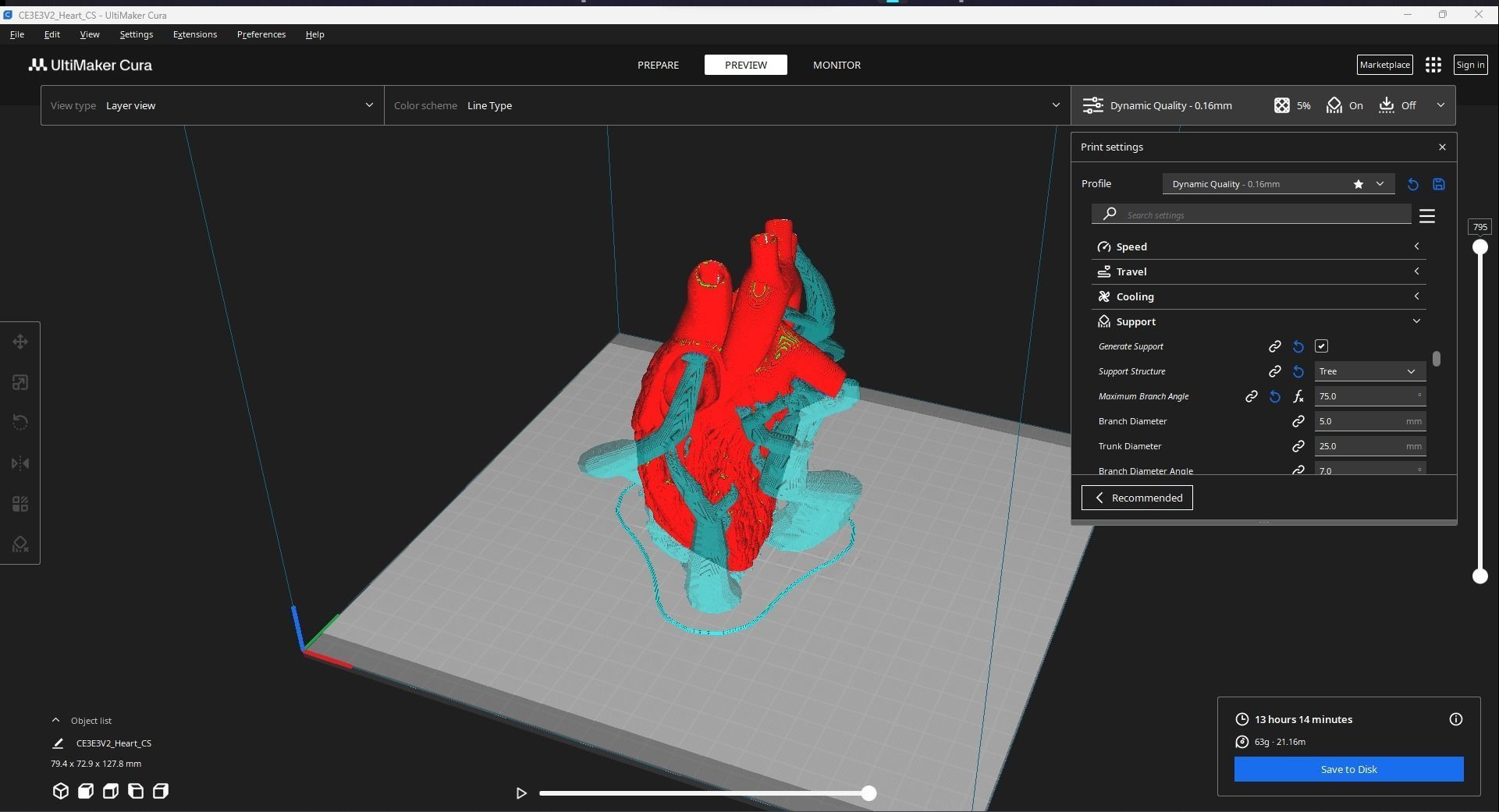Open the Extensions menu
The image size is (1499, 812).
(x=195, y=34)
